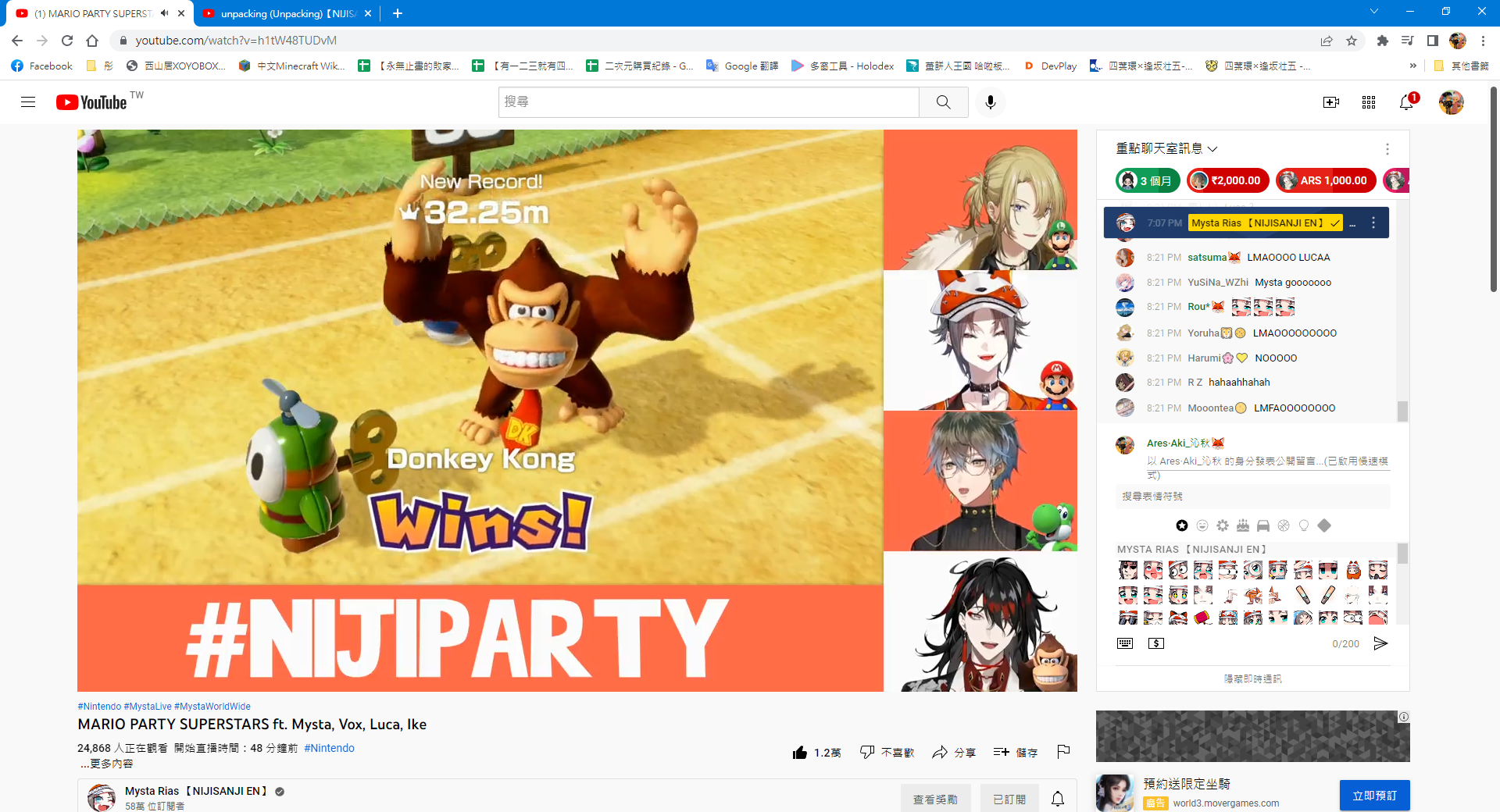The height and width of the screenshot is (812, 1500).
Task: Share this page from the address bar
Action: pos(1327,41)
